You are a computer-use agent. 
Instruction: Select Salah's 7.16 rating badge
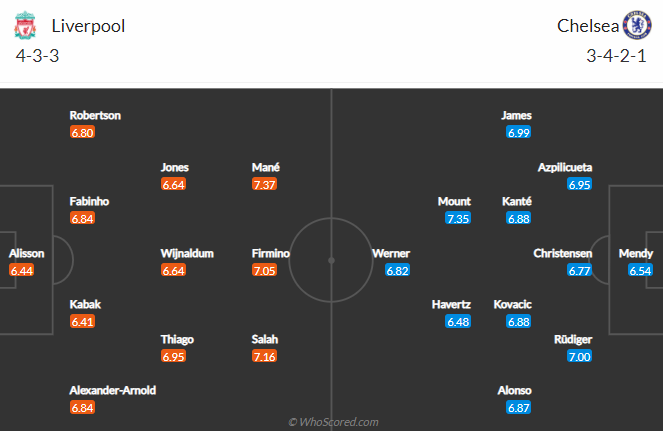[264, 356]
